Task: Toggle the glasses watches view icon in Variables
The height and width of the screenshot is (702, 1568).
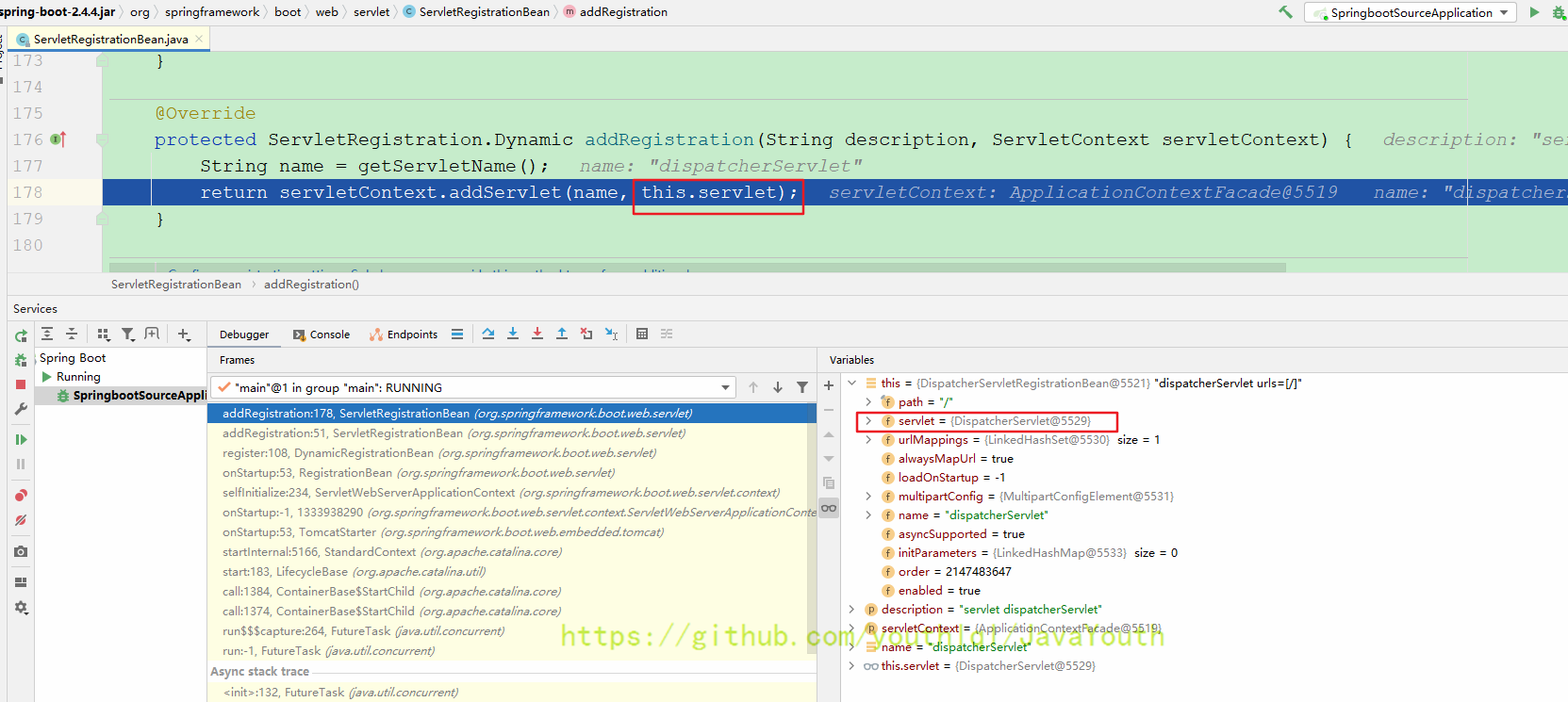Action: [x=829, y=508]
